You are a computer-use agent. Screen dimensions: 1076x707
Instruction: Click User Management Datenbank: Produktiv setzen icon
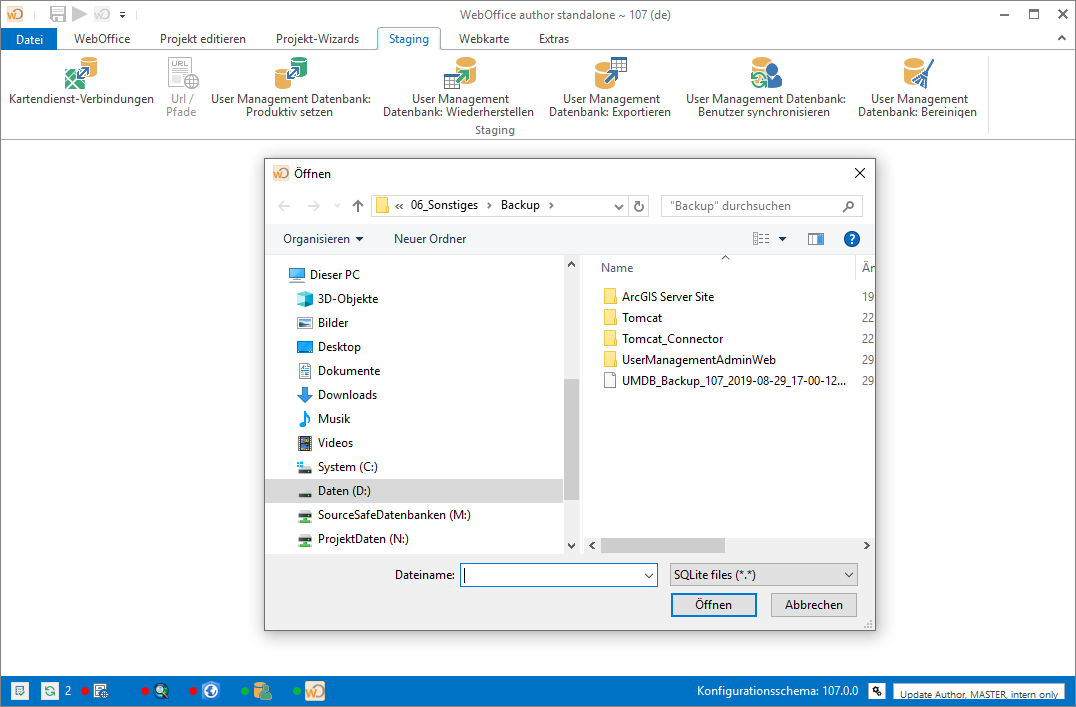(x=290, y=74)
